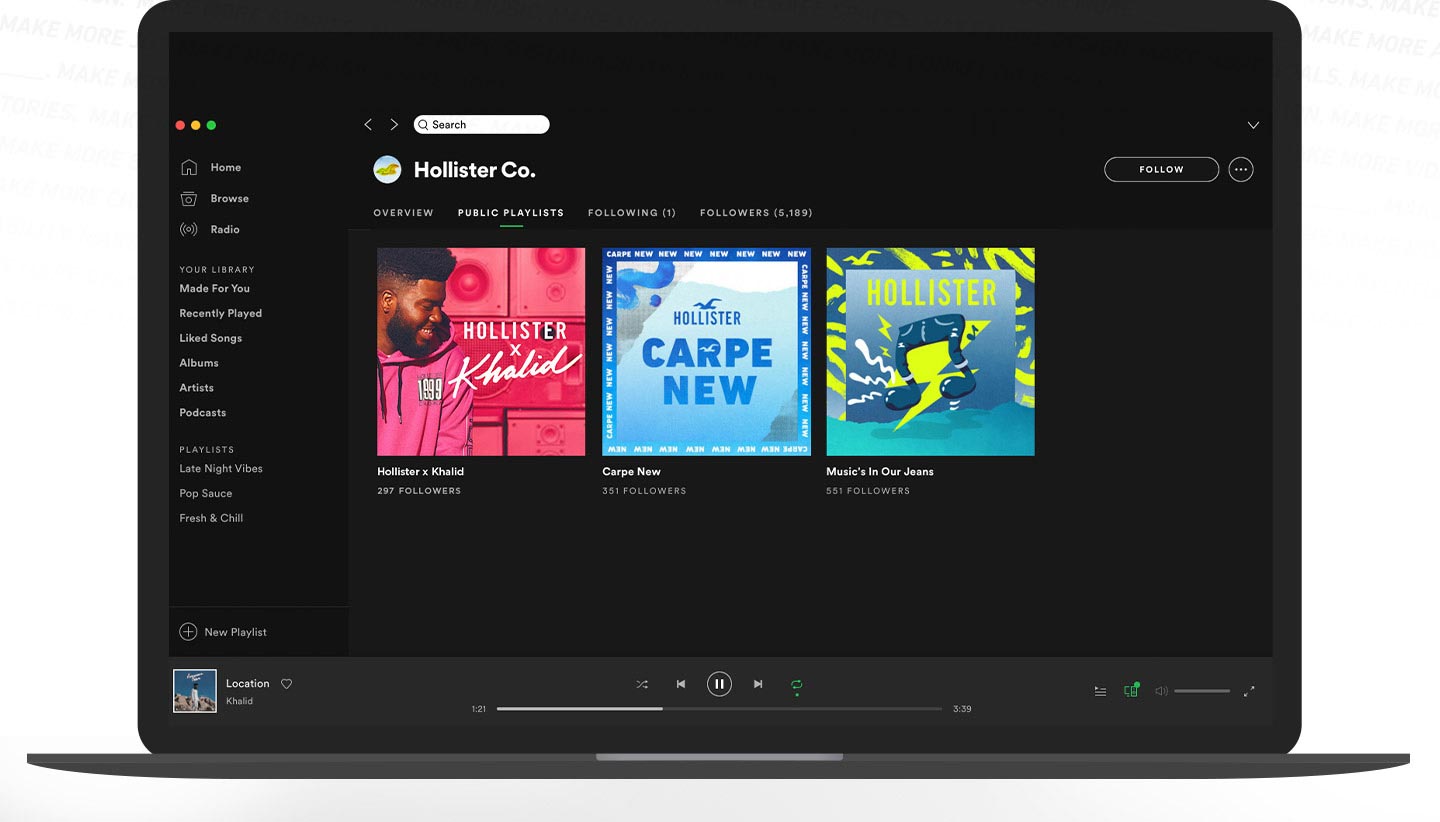Open Liked Songs

211,339
